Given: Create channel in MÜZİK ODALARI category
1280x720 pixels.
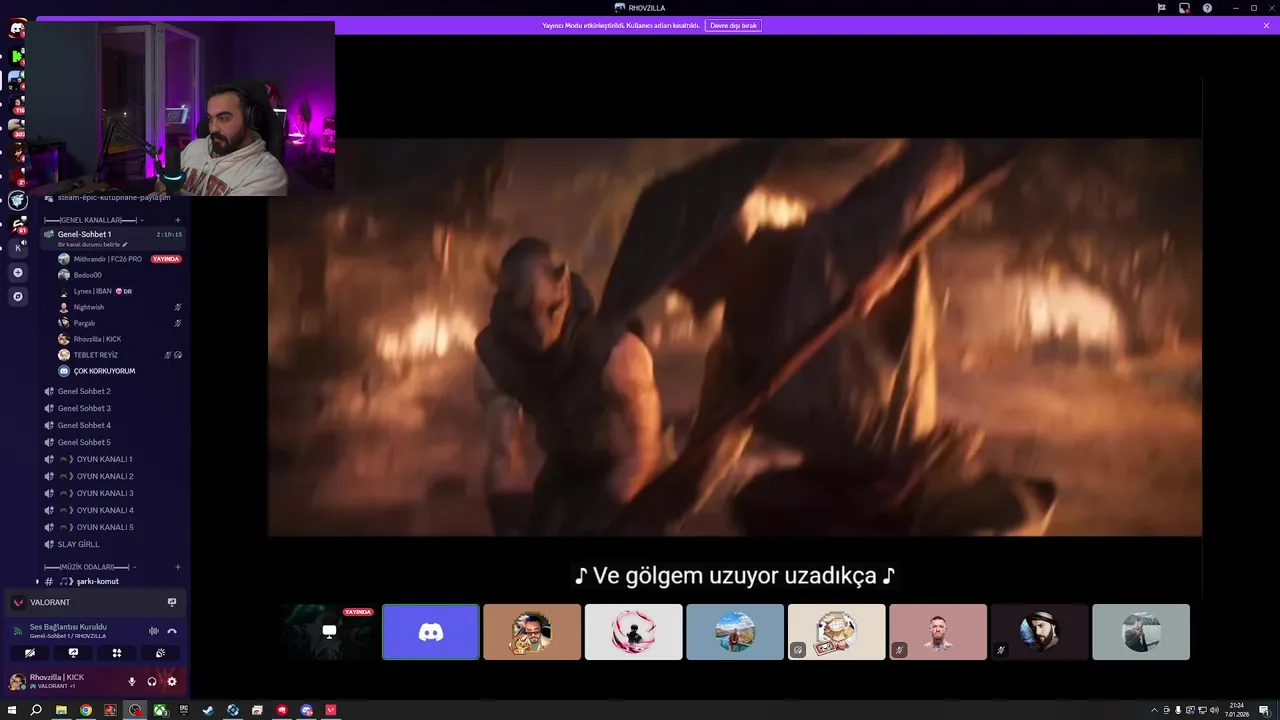Looking at the screenshot, I should click(x=178, y=567).
